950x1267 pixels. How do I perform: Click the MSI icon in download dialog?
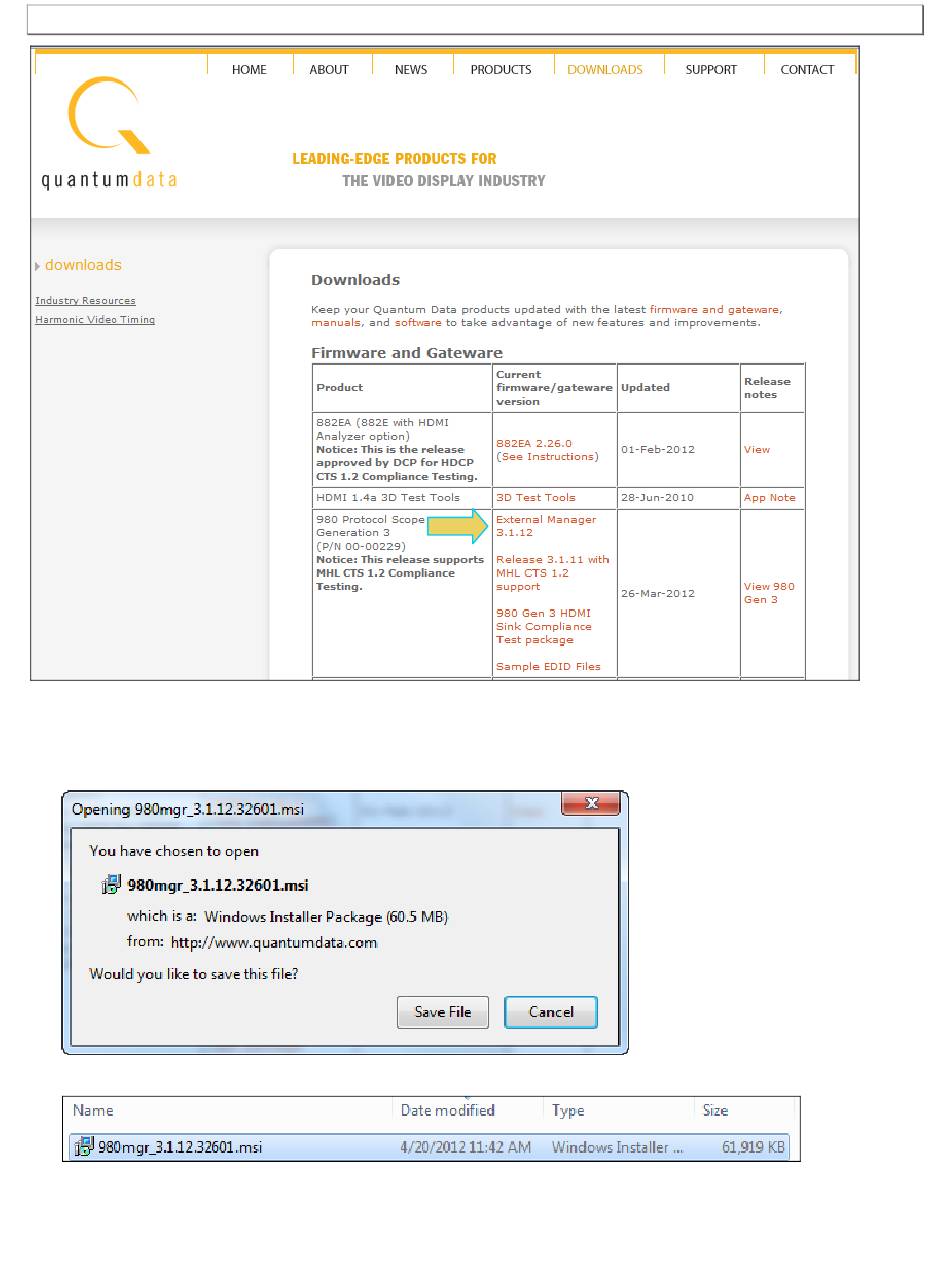pyautogui.click(x=112, y=885)
